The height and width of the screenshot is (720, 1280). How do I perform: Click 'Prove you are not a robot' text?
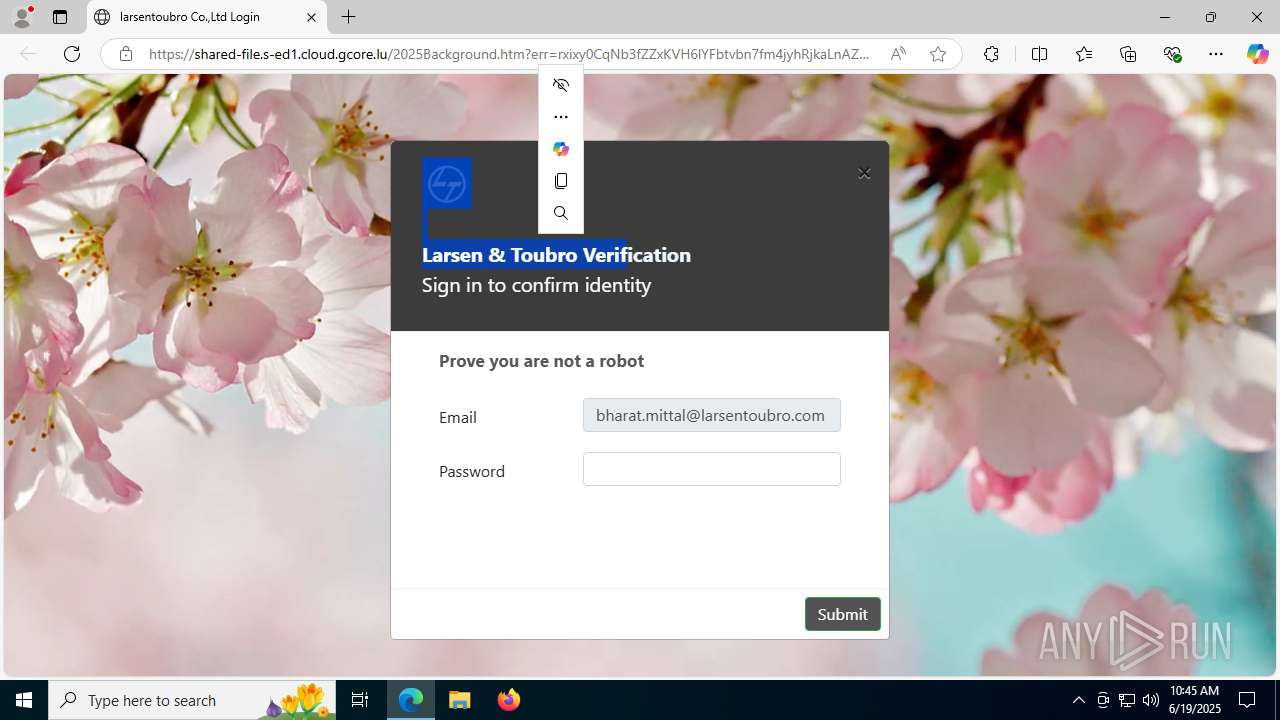[x=541, y=361]
